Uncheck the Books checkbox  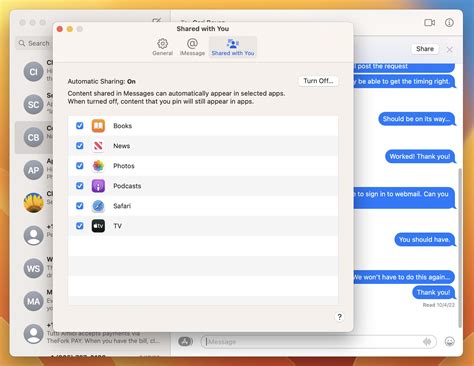coord(80,126)
